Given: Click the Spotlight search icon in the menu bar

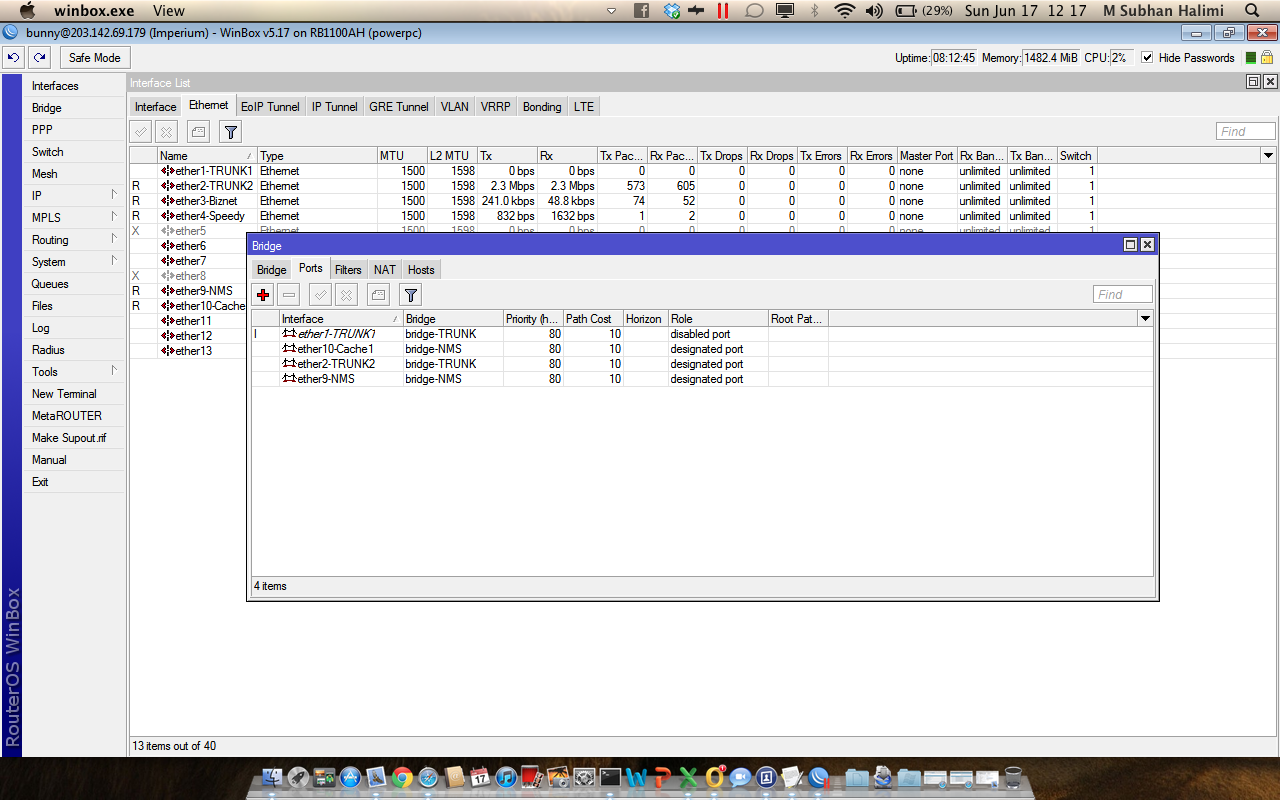Looking at the screenshot, I should coord(1251,11).
